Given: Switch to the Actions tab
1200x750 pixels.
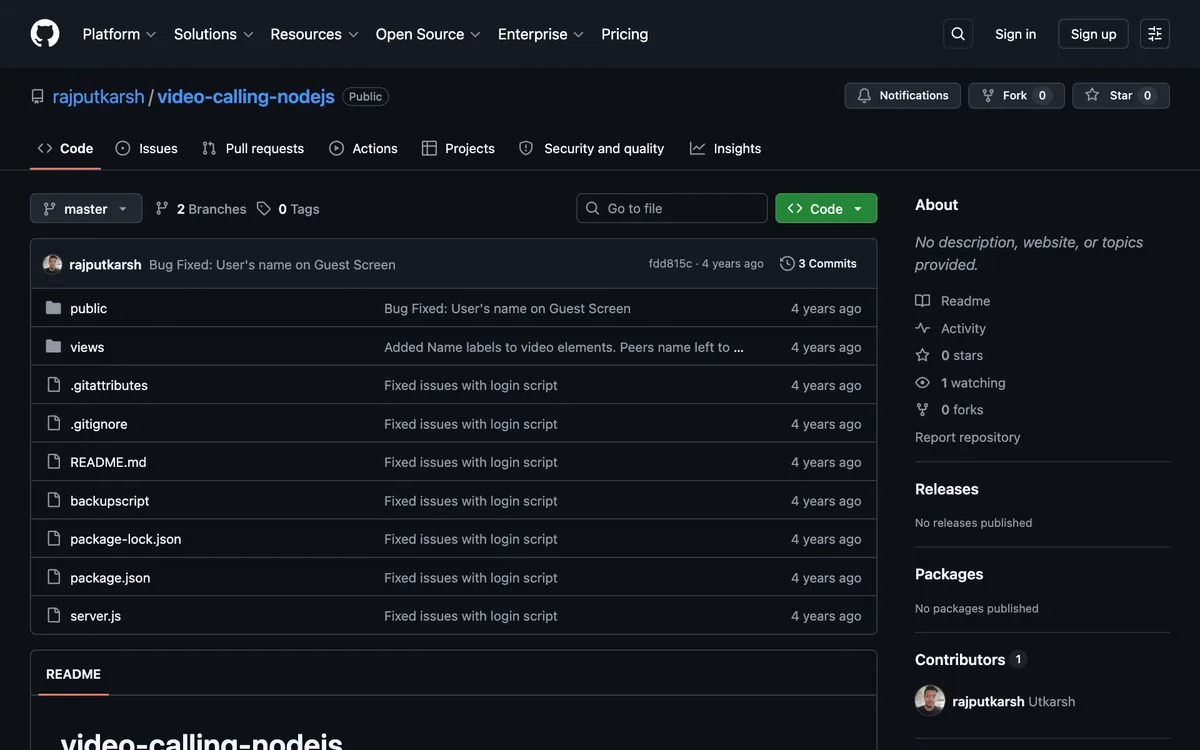Looking at the screenshot, I should pos(363,148).
